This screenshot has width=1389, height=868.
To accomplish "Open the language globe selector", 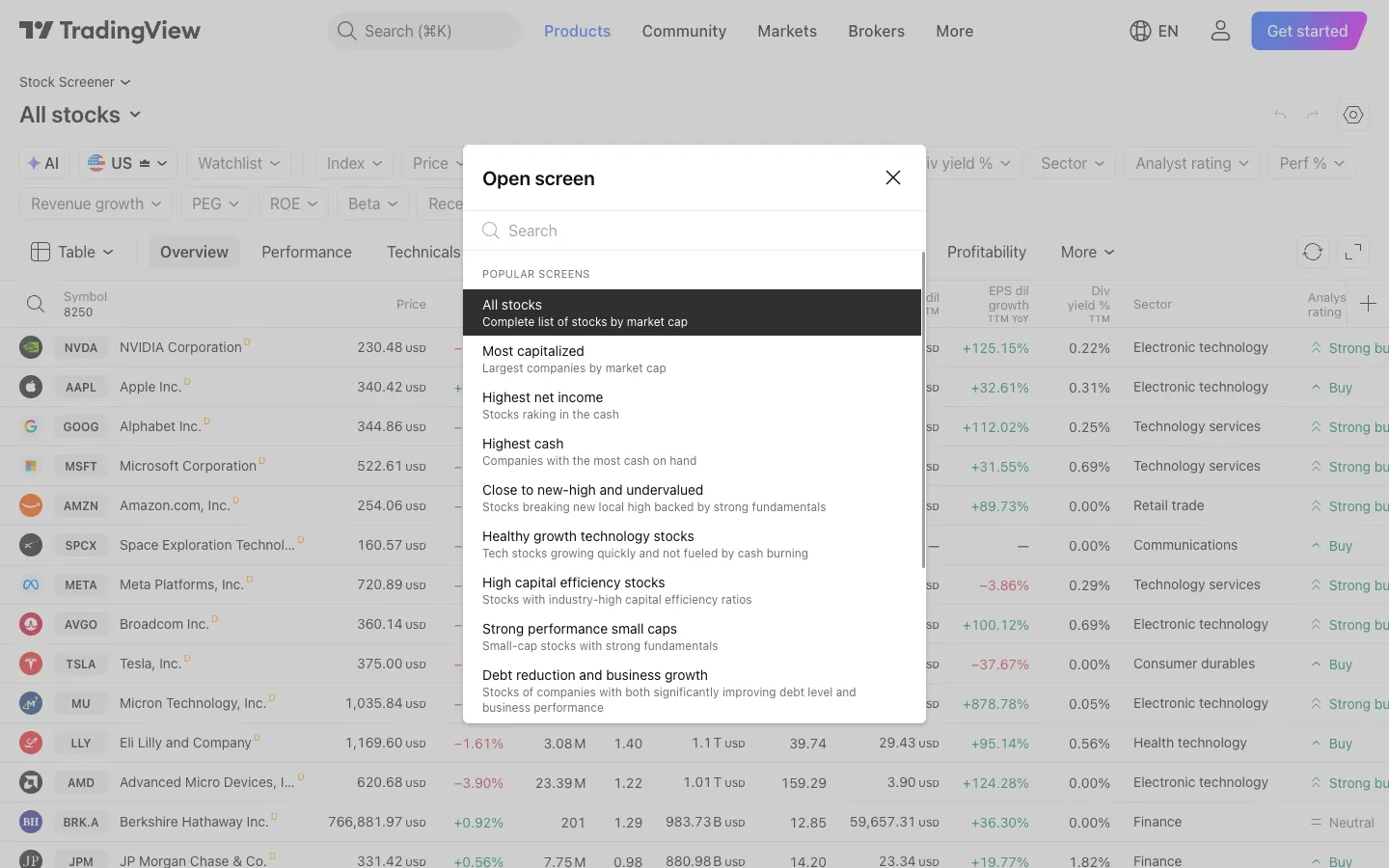I will pyautogui.click(x=1154, y=31).
